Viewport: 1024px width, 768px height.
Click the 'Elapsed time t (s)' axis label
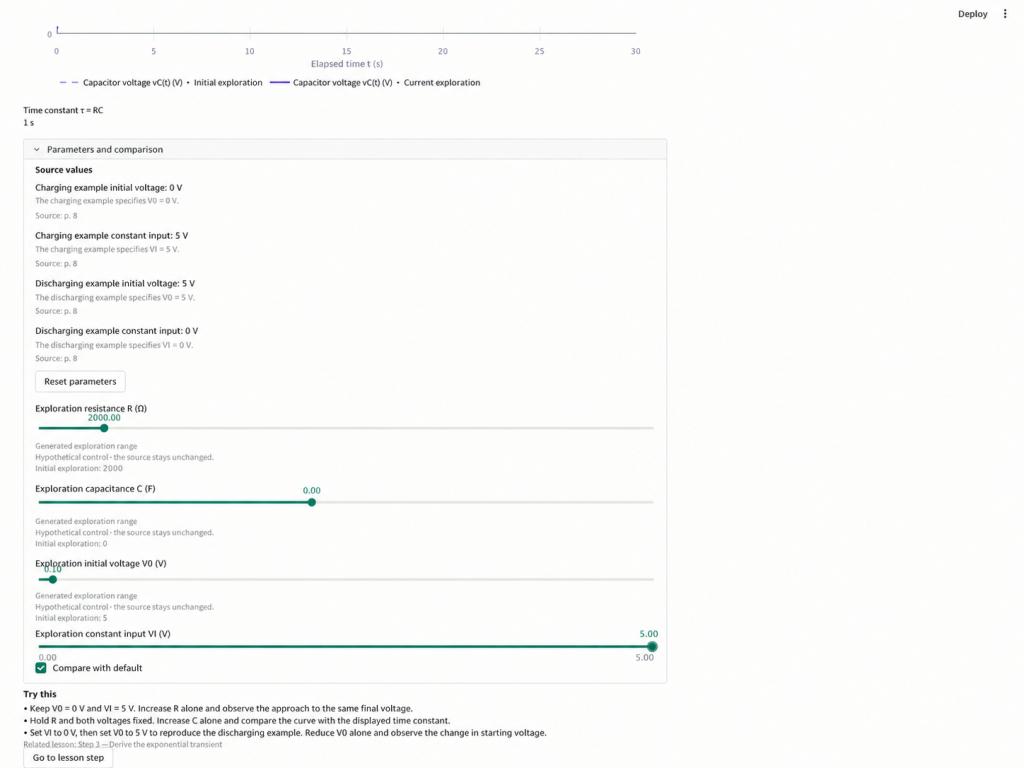(x=347, y=64)
